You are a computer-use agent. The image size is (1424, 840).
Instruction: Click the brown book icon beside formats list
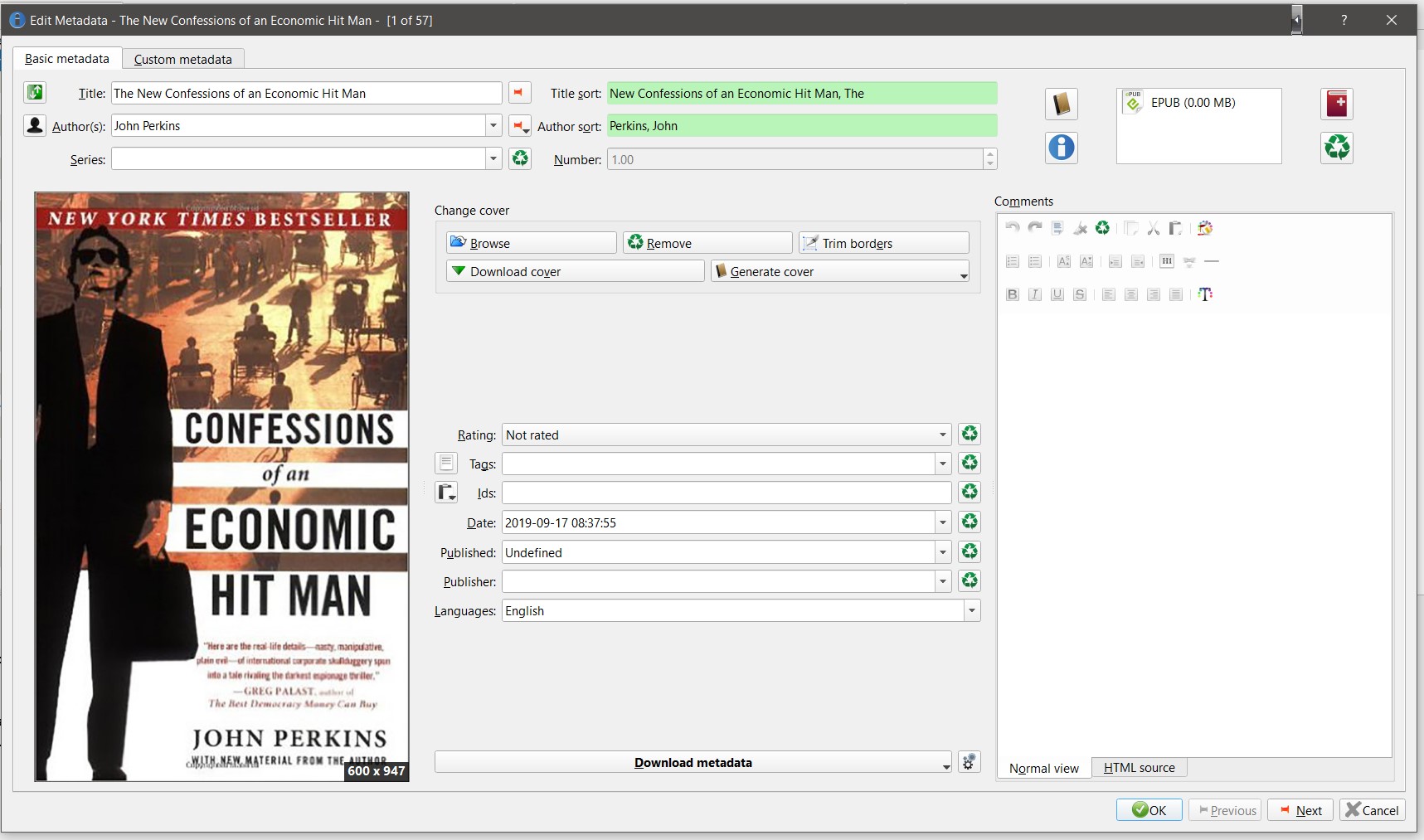tap(1061, 104)
